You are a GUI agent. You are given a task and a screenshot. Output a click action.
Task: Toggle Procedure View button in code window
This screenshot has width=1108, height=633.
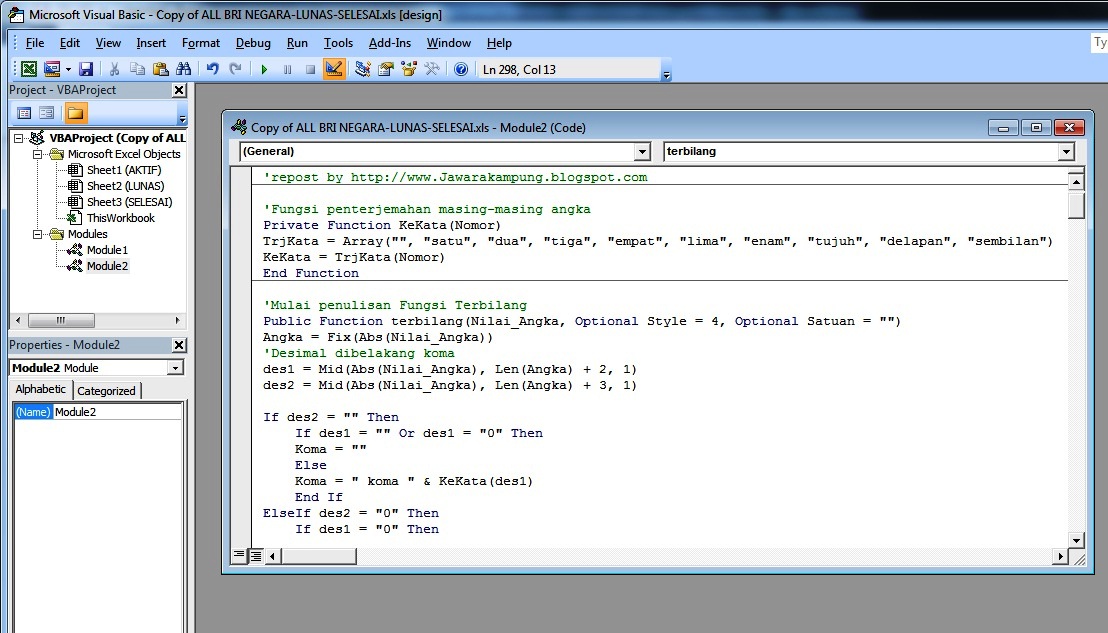coord(239,556)
